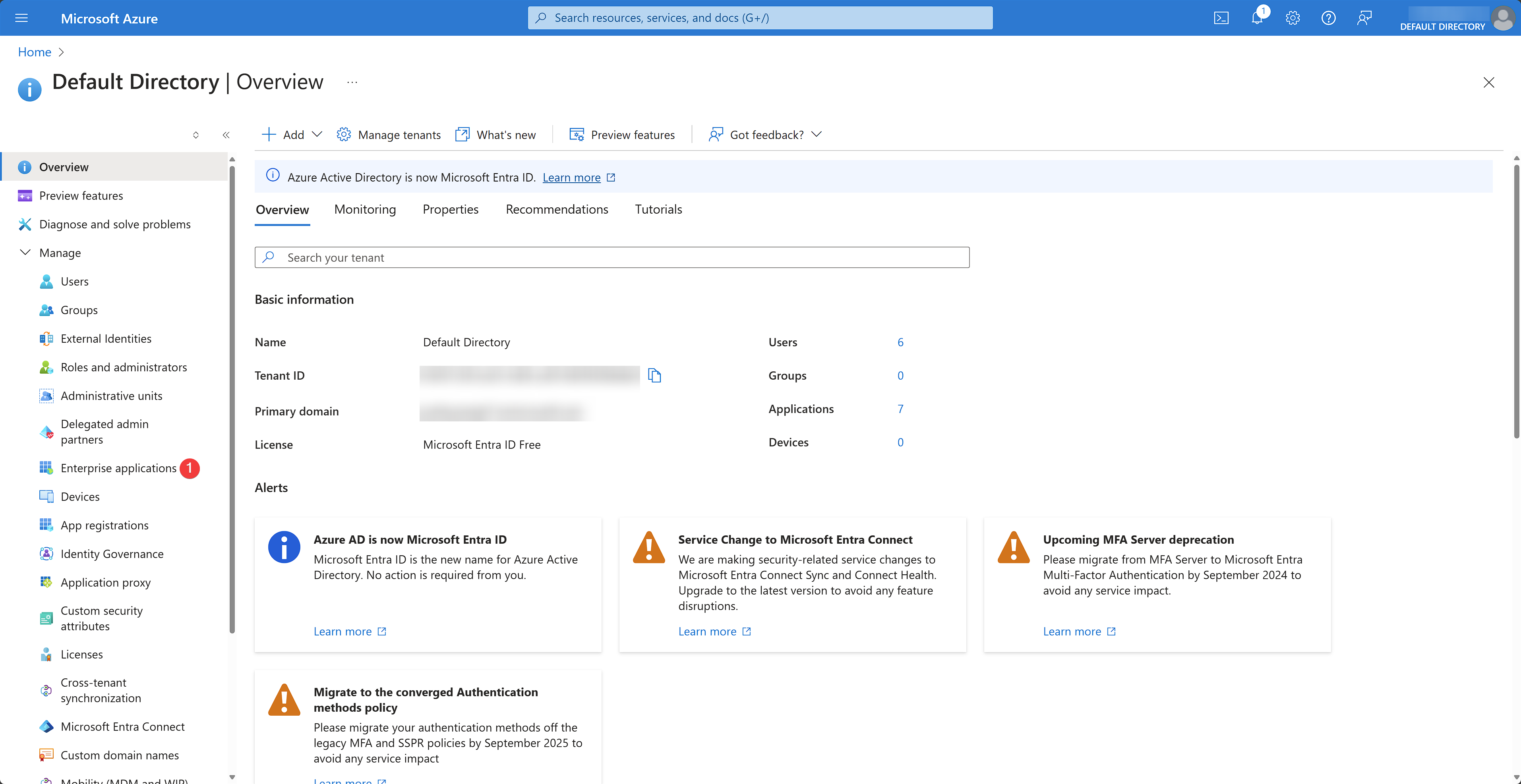Focus the global search resources box
Image resolution: width=1521 pixels, height=784 pixels.
(x=760, y=18)
